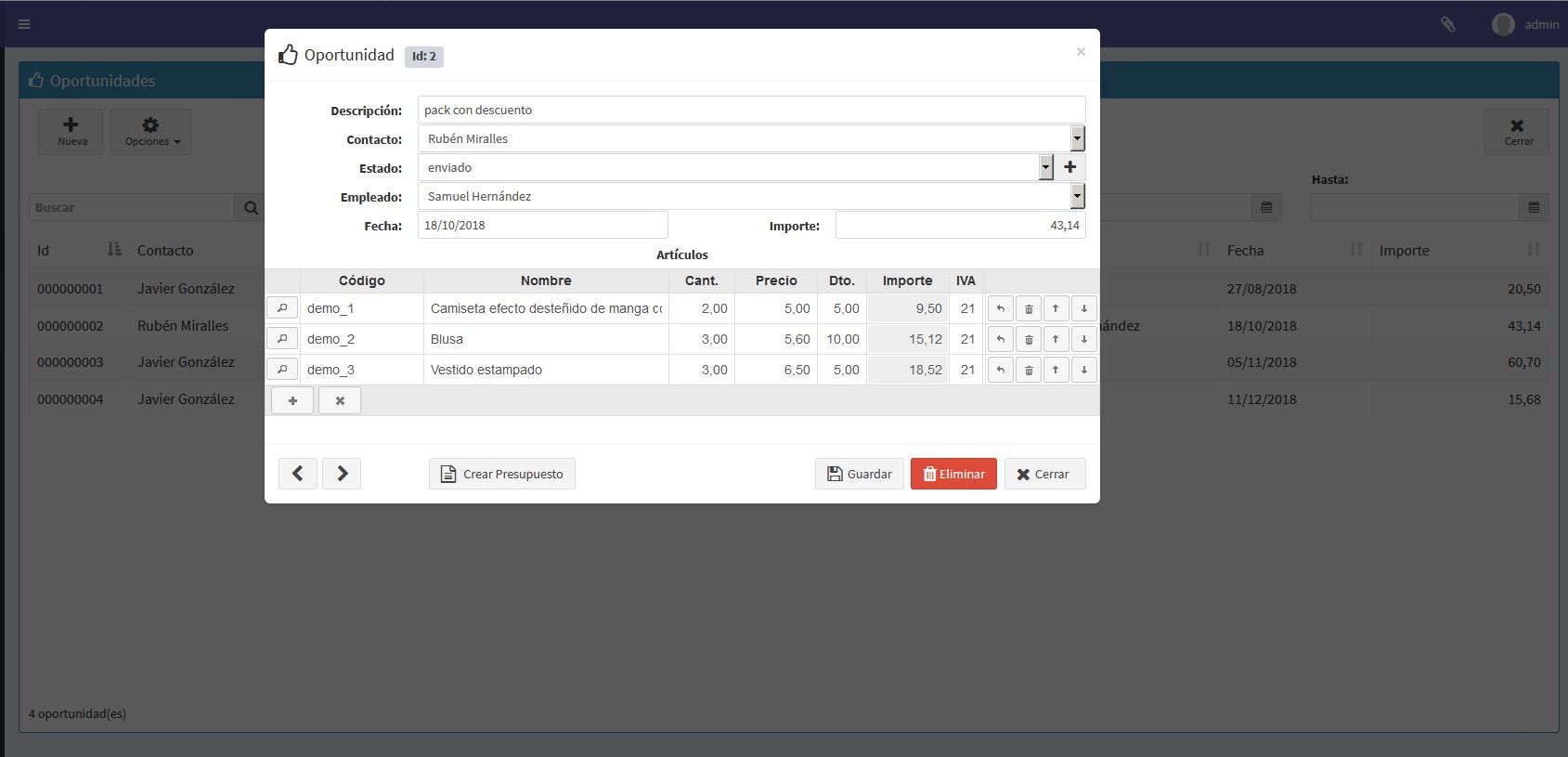
Task: Delete the Vestido estampado row
Action: (x=1028, y=370)
